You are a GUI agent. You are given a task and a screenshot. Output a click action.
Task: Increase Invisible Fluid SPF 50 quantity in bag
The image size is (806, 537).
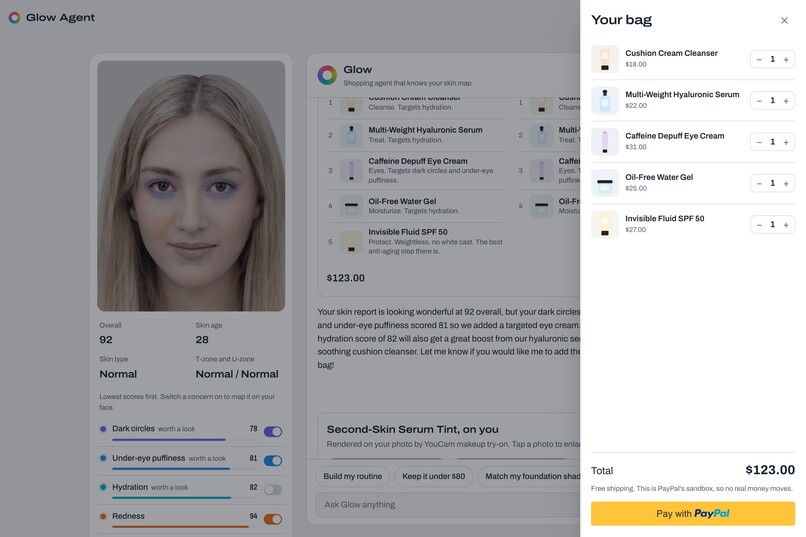click(x=786, y=225)
